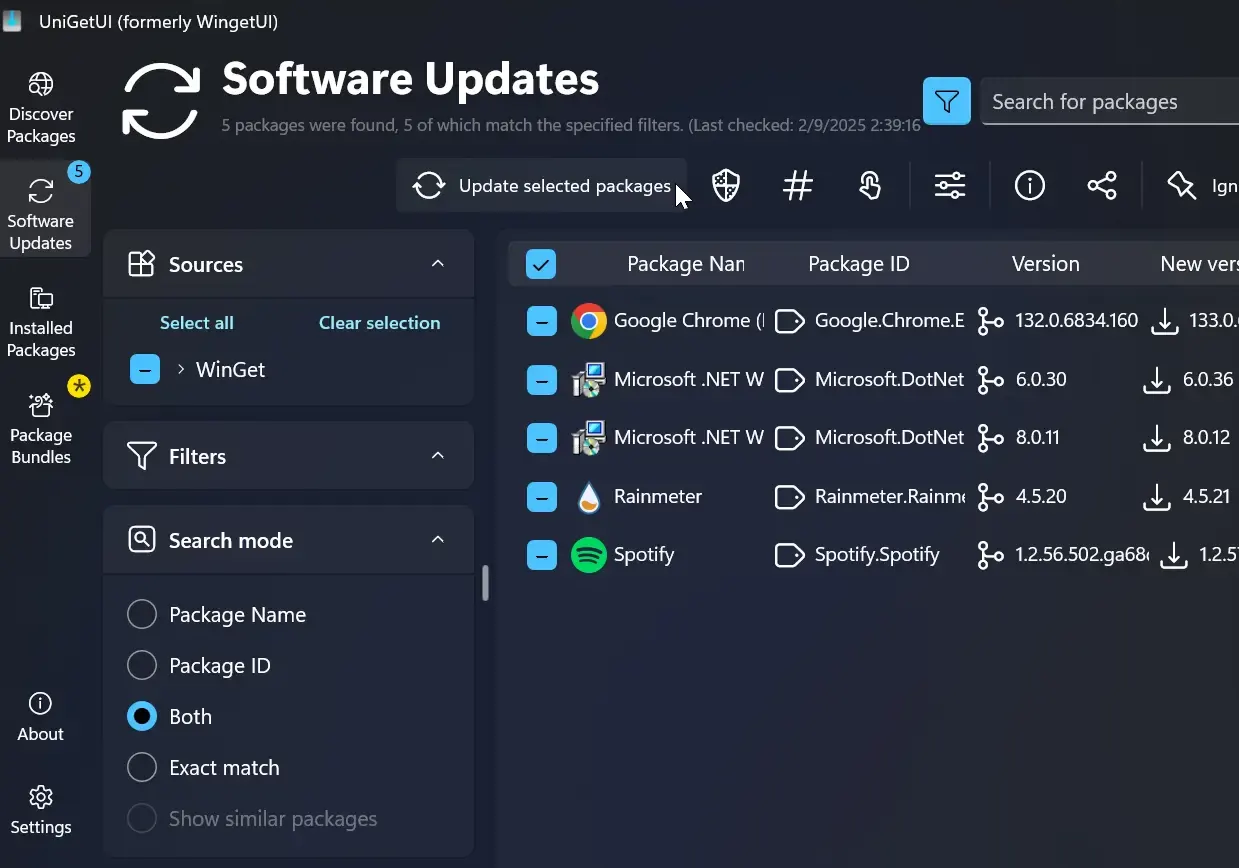Toggle the blue filter funnel button

(947, 101)
